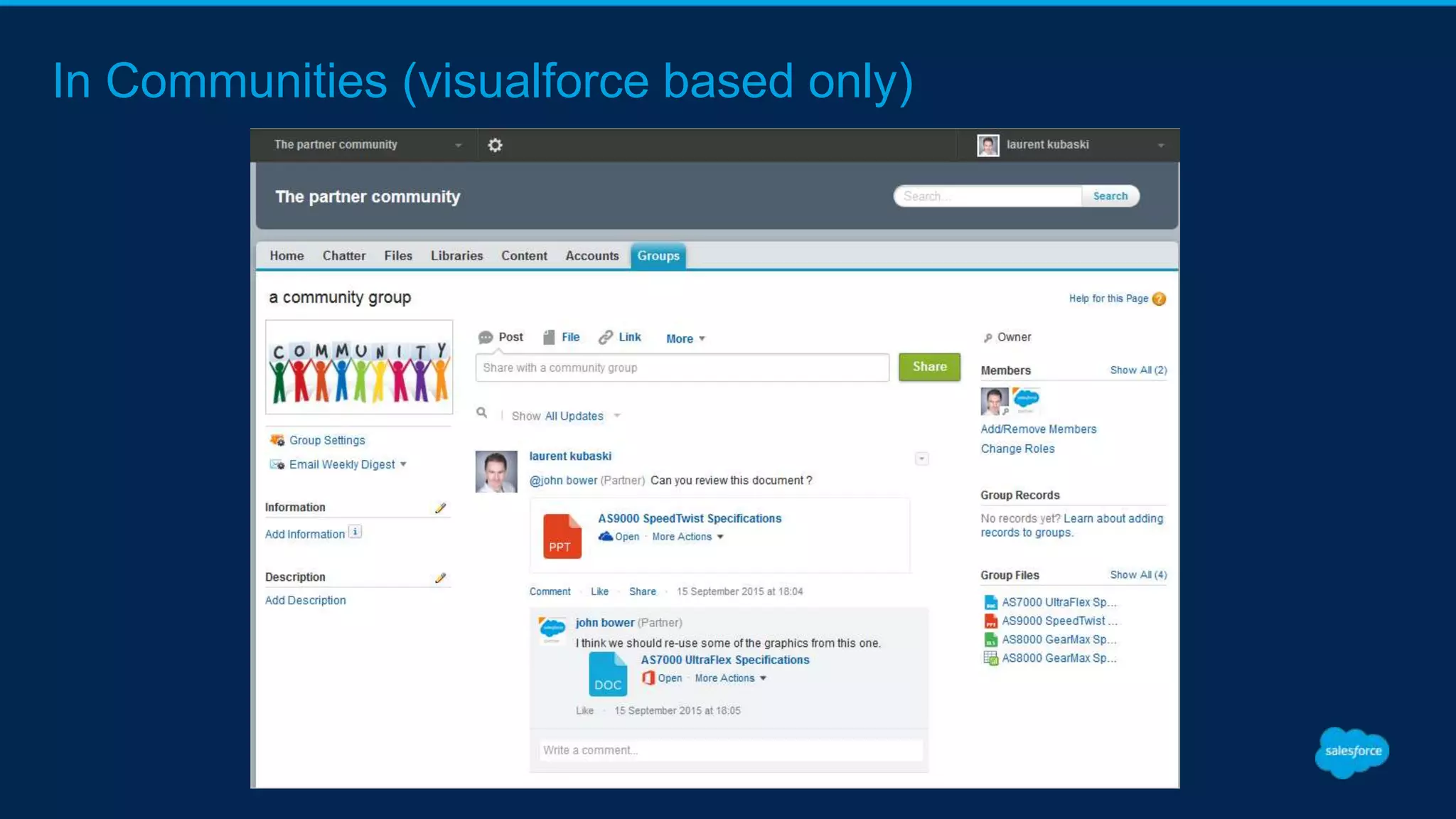Expand the partner community switcher dropdown
1456x819 pixels.
[x=458, y=145]
